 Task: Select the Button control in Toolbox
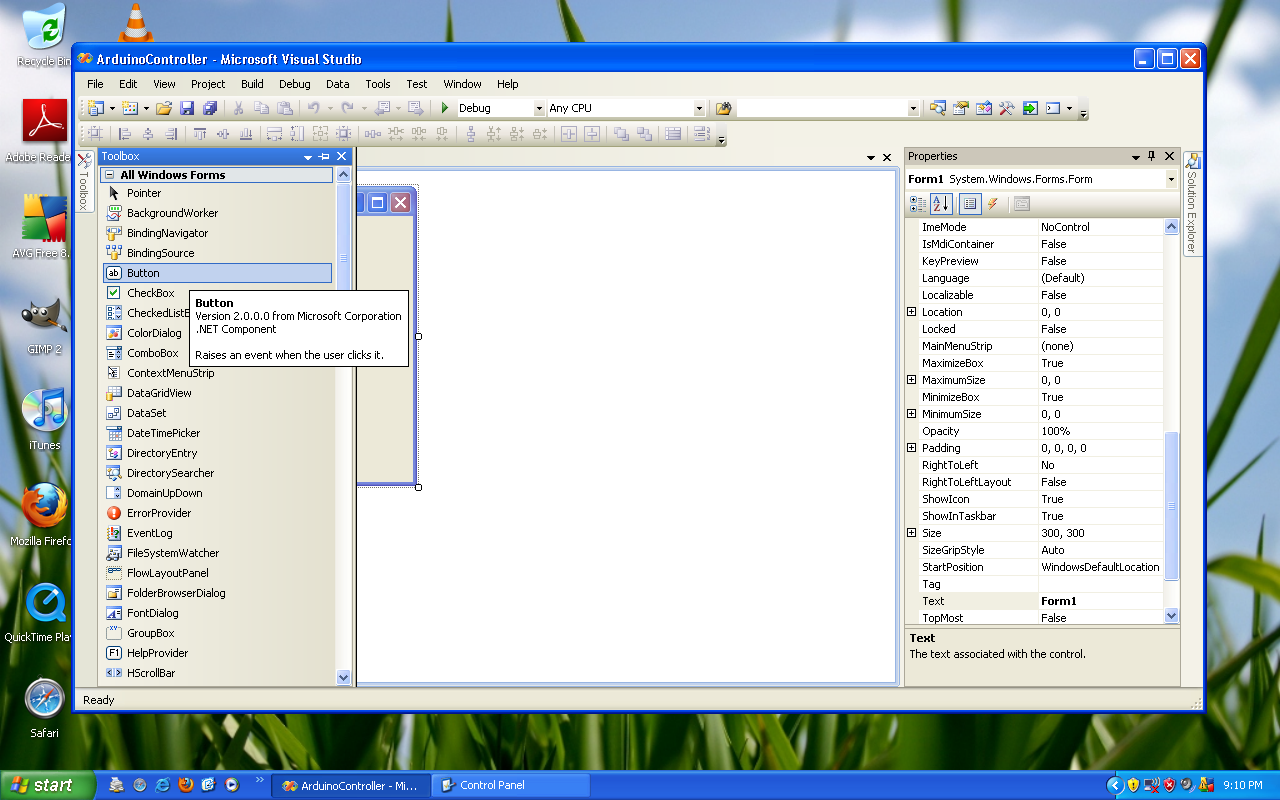click(x=218, y=273)
